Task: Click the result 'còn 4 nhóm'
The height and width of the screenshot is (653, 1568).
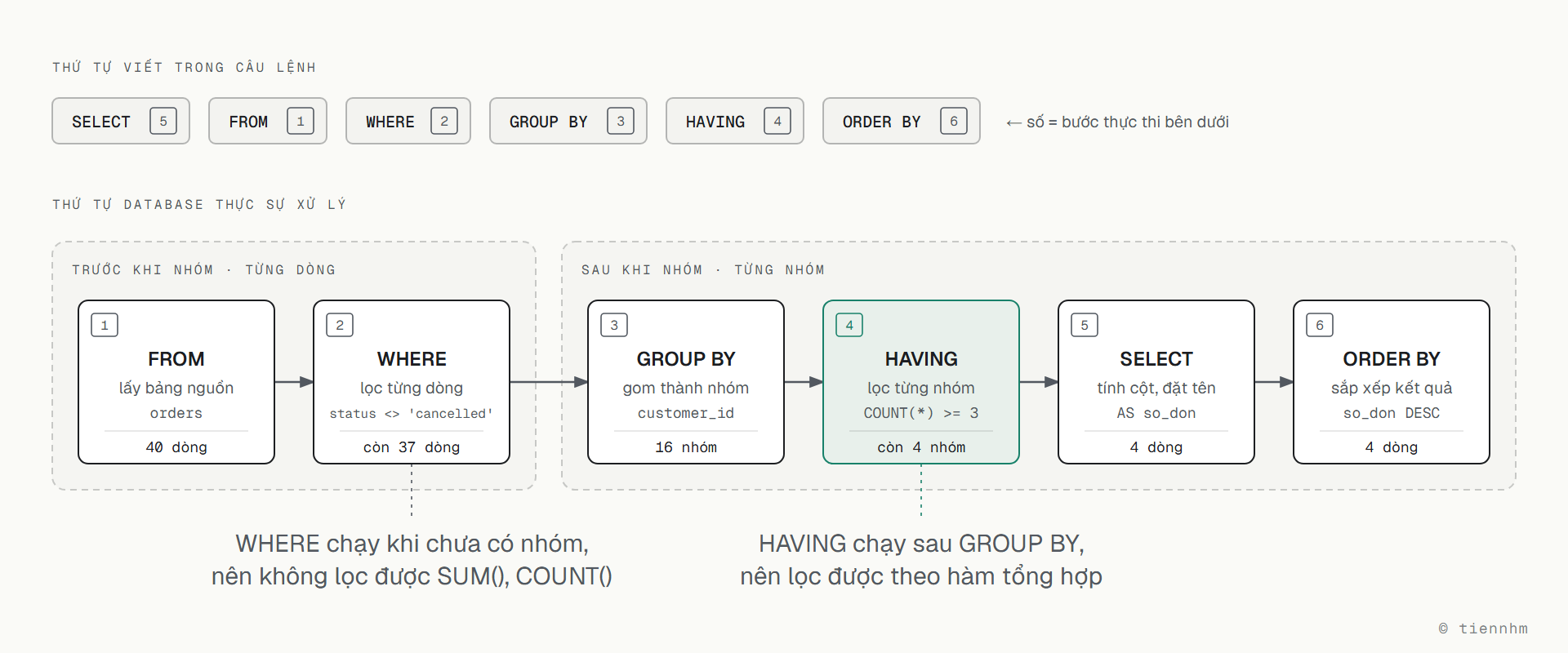Action: coord(921,447)
